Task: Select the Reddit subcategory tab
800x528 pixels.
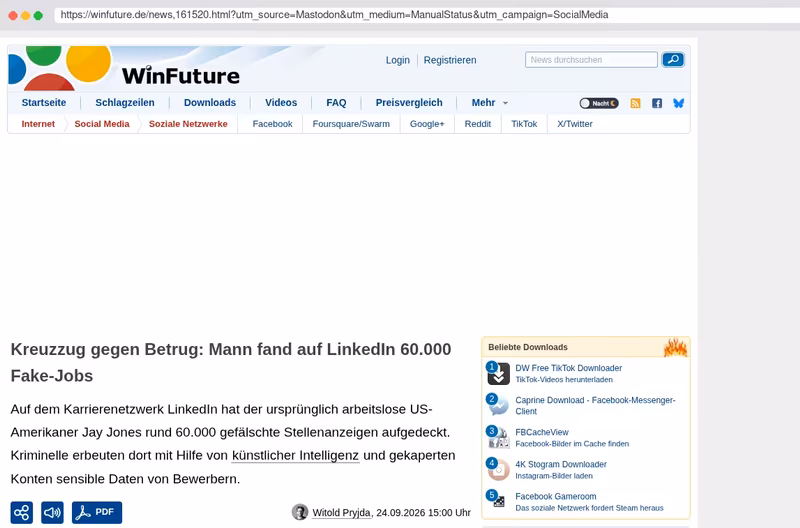Action: [478, 124]
